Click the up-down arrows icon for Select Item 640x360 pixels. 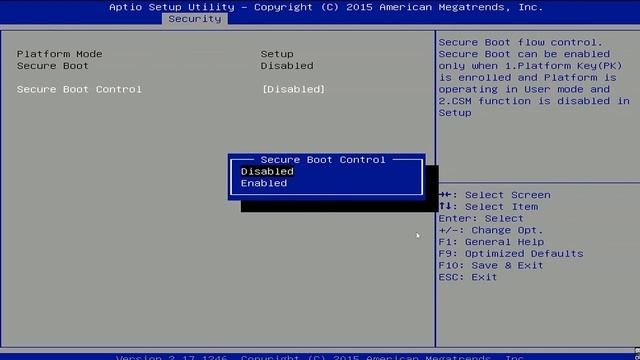pos(446,207)
